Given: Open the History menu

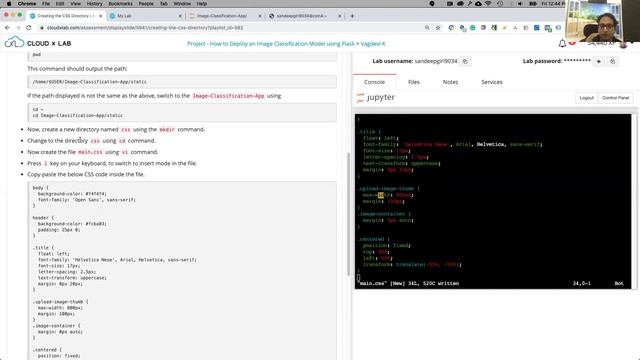Looking at the screenshot, I should coord(94,4).
